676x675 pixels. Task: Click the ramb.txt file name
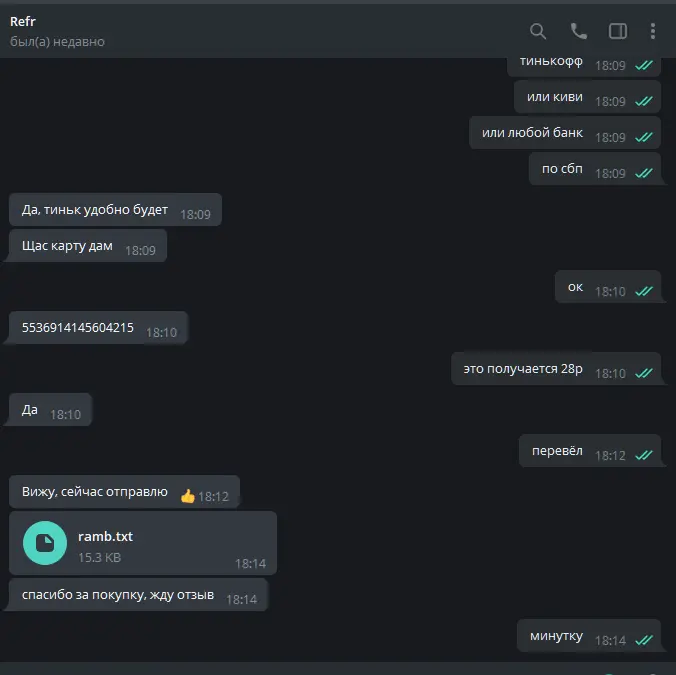(x=105, y=536)
